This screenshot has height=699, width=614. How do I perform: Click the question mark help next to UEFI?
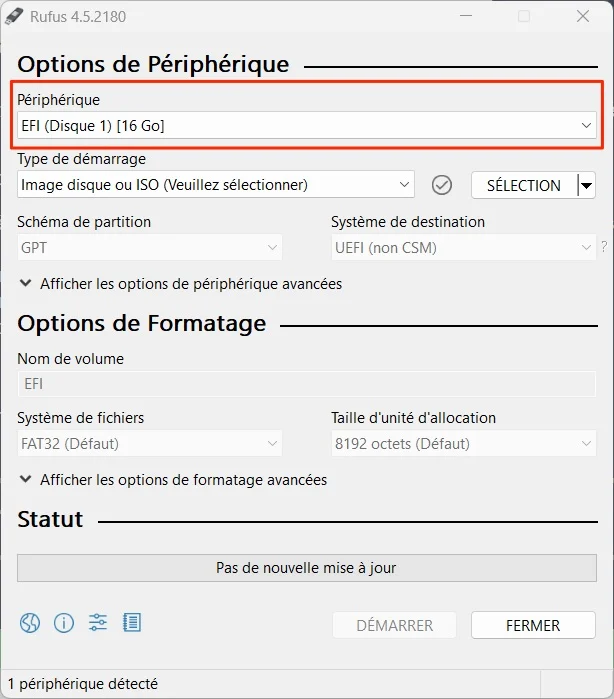(x=604, y=247)
